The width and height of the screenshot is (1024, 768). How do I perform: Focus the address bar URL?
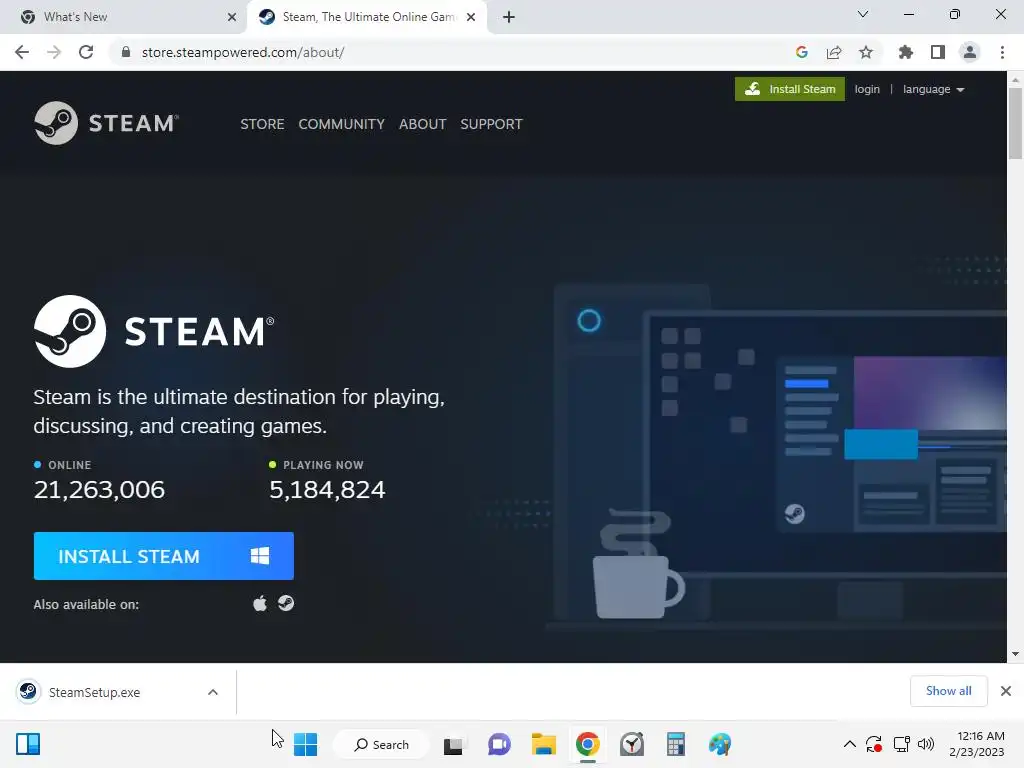(243, 52)
